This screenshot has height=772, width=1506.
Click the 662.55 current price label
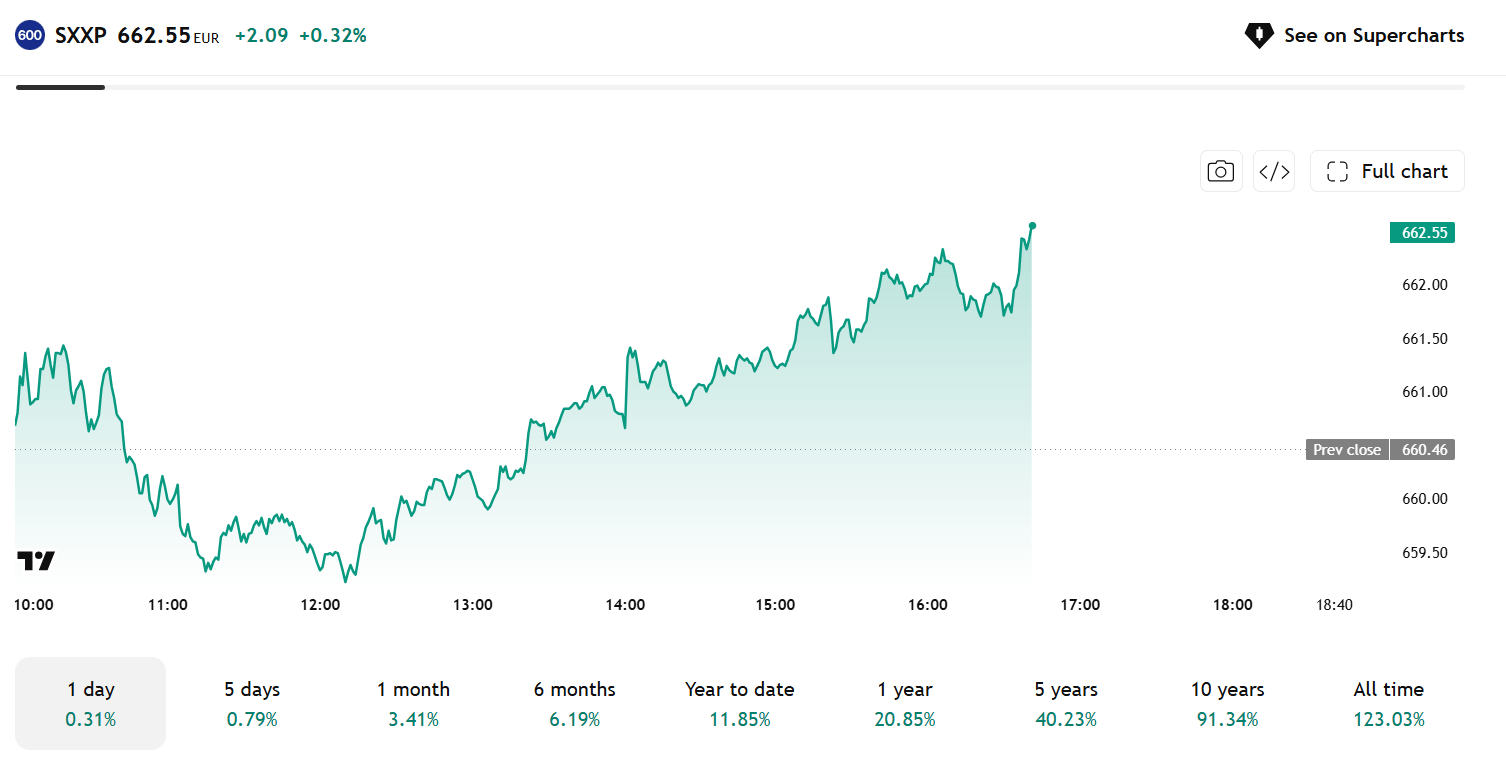click(x=1422, y=233)
